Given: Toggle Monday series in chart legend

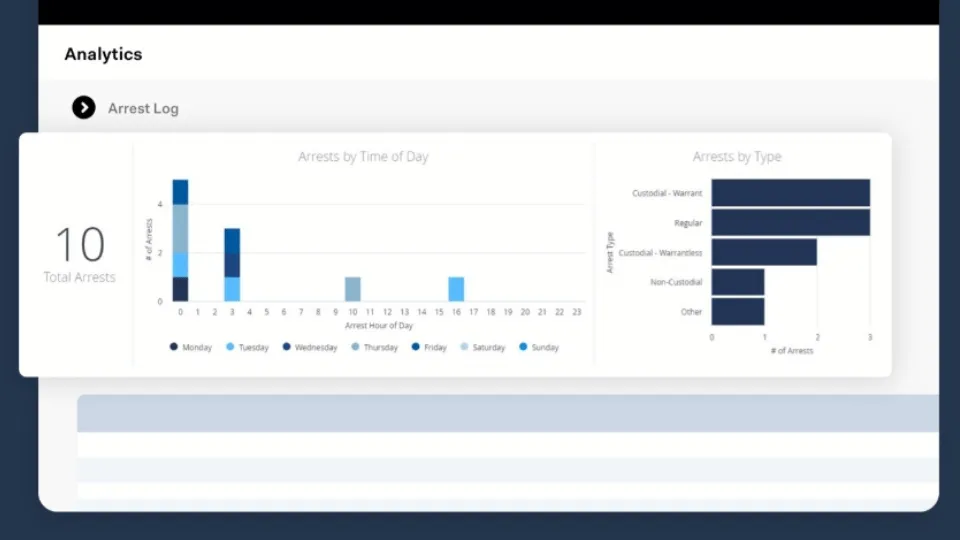Looking at the screenshot, I should pos(190,347).
